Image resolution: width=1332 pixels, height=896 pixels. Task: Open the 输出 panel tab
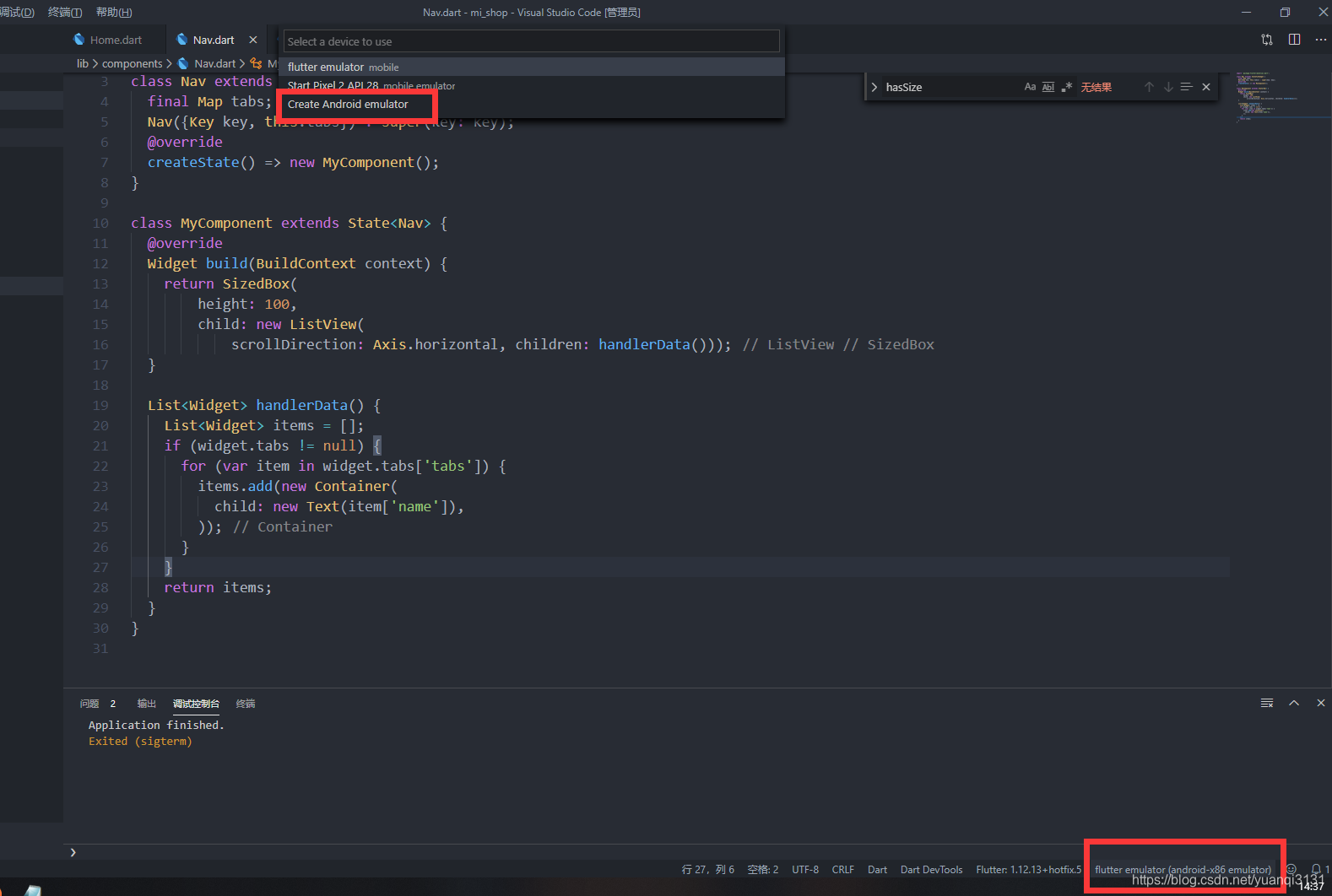[147, 703]
